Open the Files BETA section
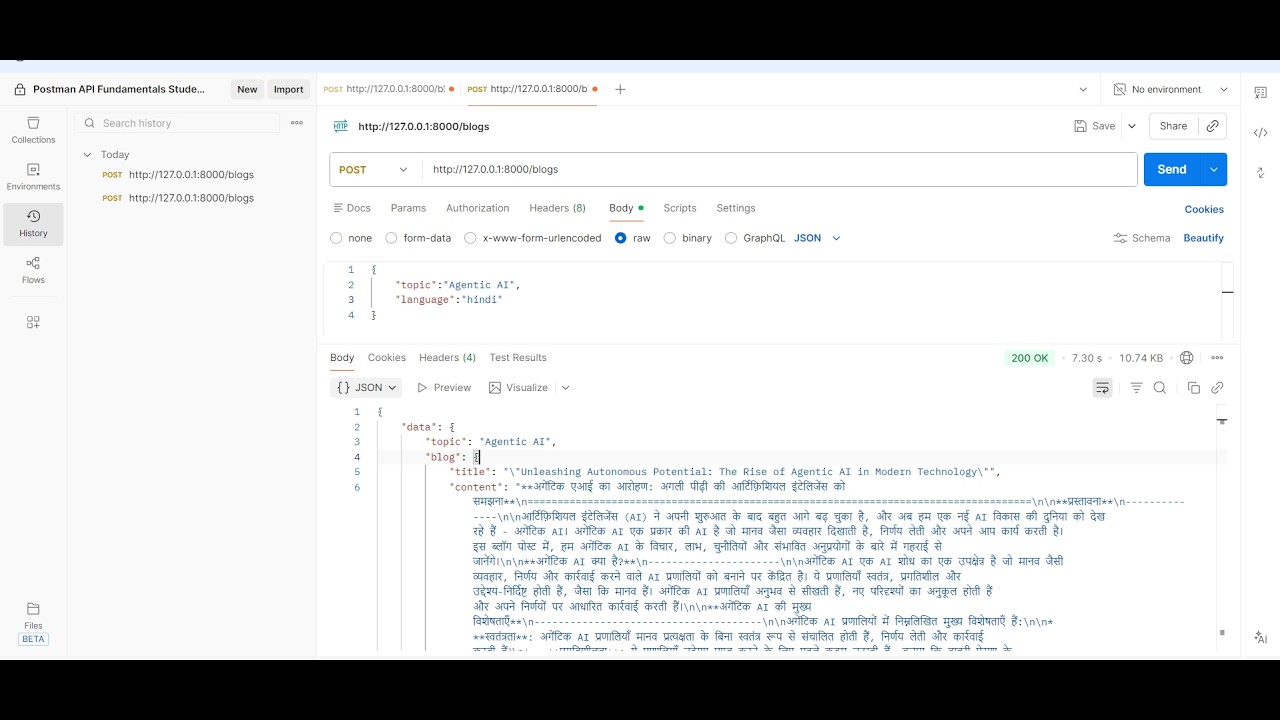Image resolution: width=1280 pixels, height=720 pixels. tap(33, 623)
